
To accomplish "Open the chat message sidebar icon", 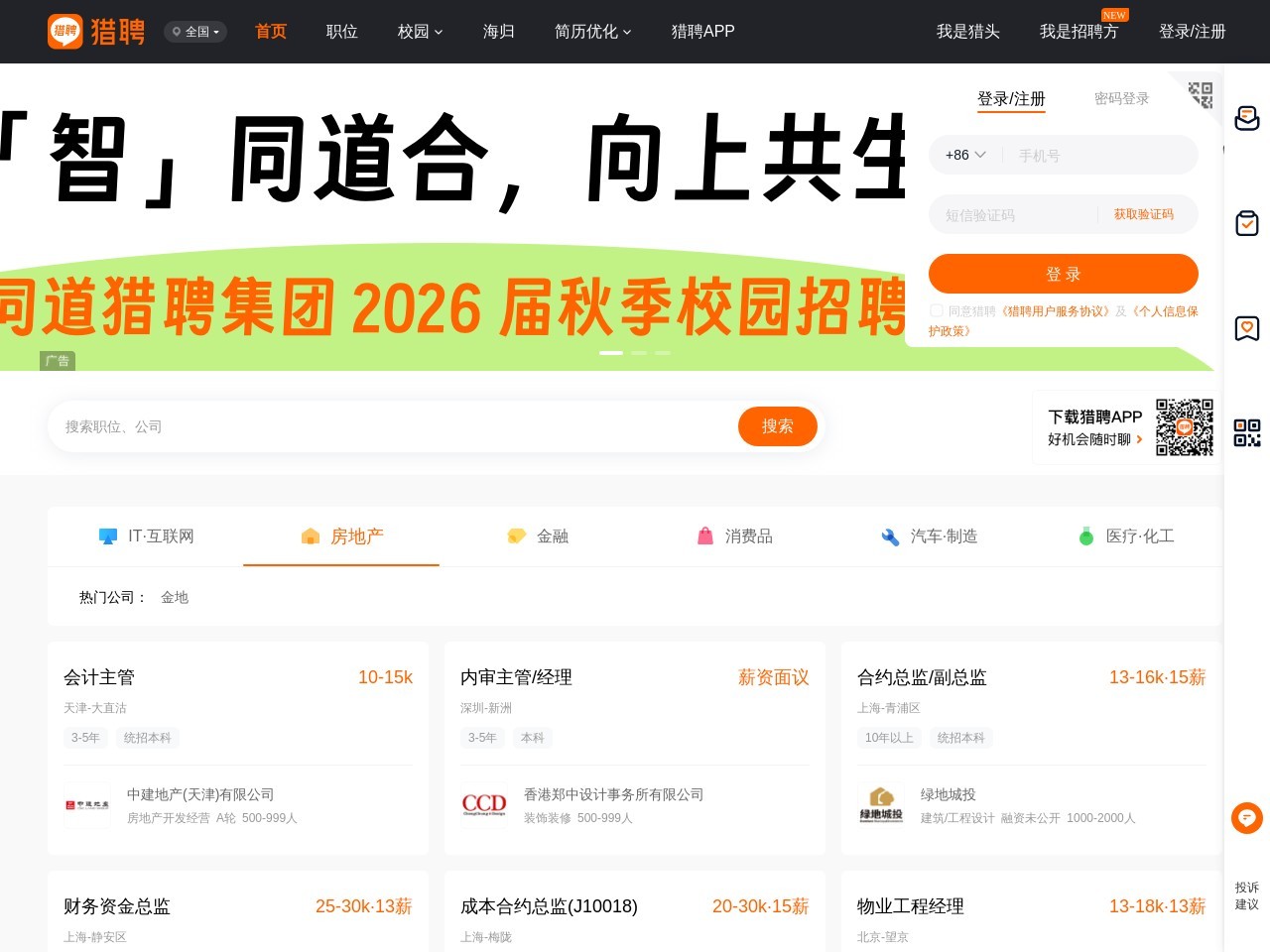I will pos(1246,118).
